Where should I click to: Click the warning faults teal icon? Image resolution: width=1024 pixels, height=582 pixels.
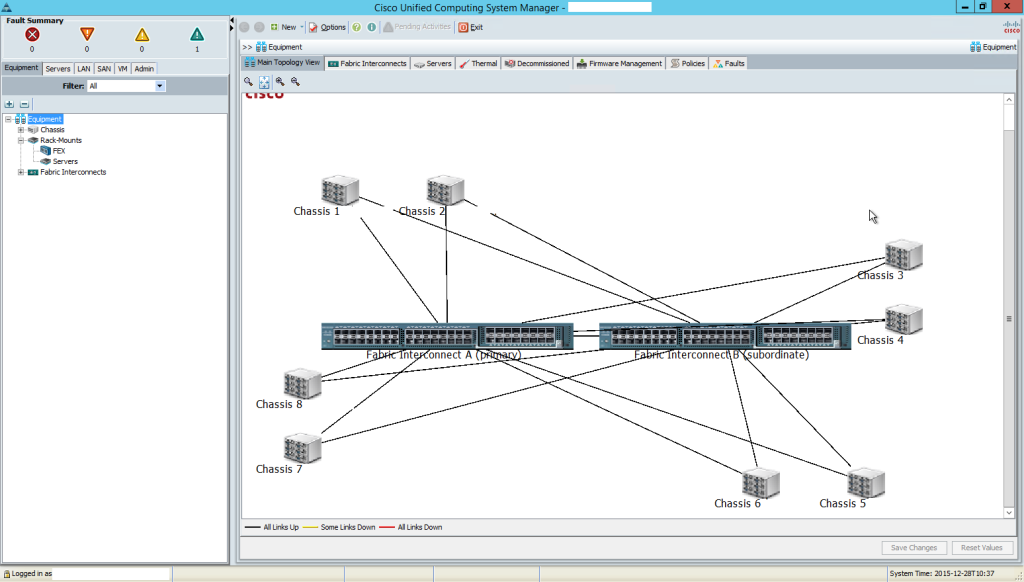(x=197, y=35)
